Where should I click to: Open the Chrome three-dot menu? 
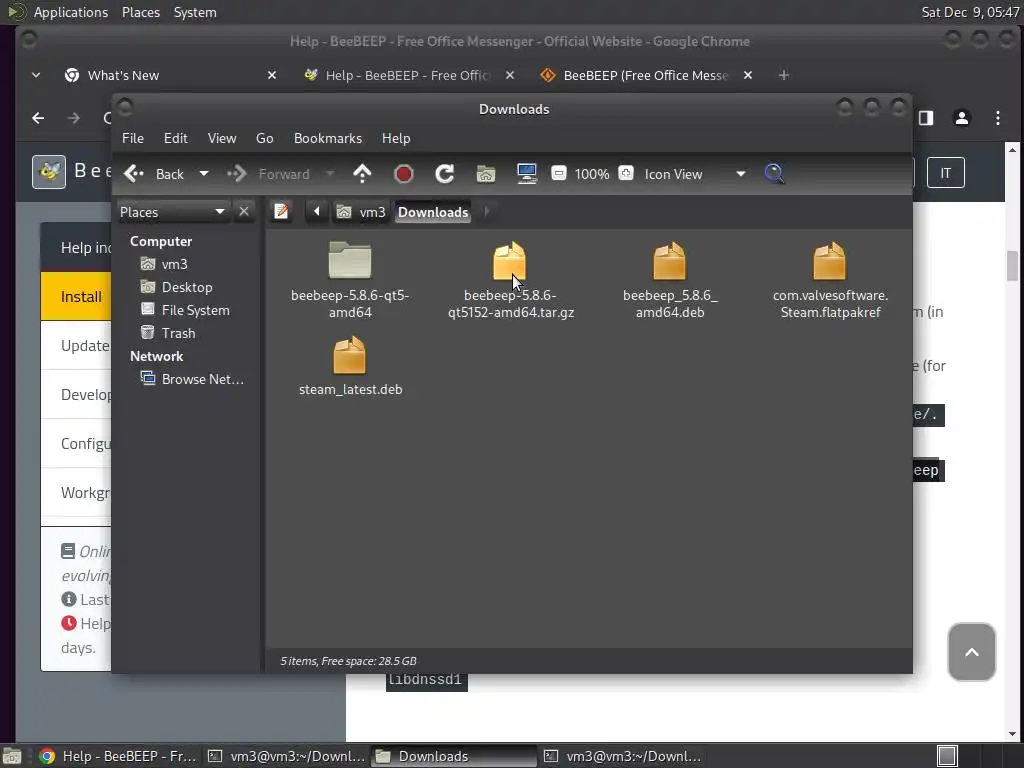click(x=998, y=118)
